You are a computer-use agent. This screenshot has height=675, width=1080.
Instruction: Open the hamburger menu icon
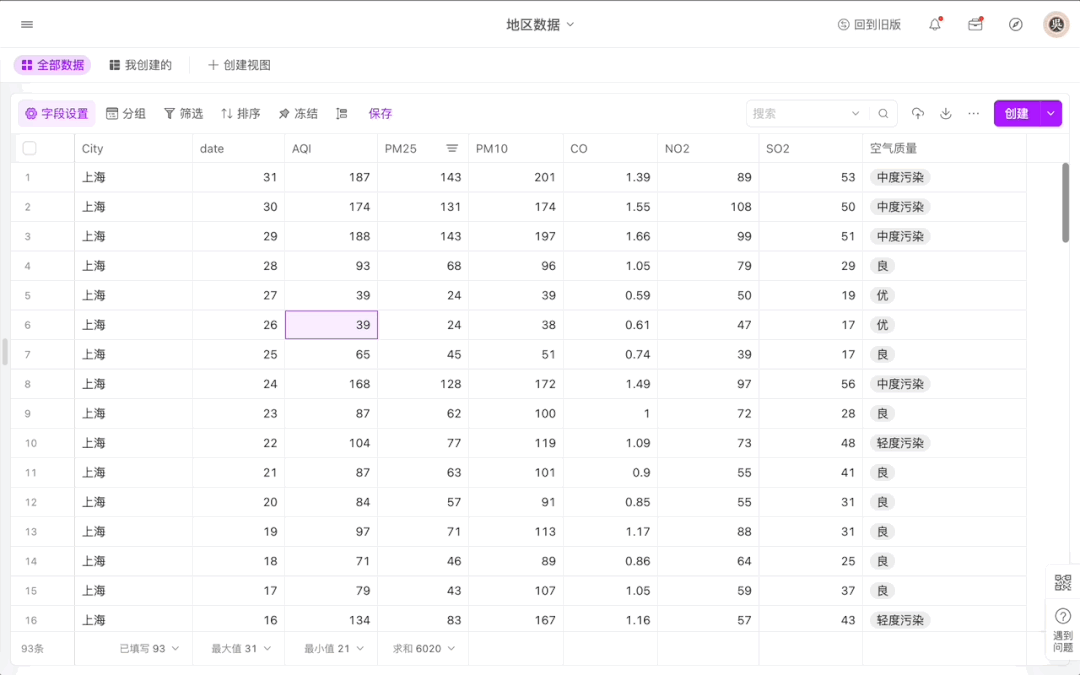tap(27, 24)
